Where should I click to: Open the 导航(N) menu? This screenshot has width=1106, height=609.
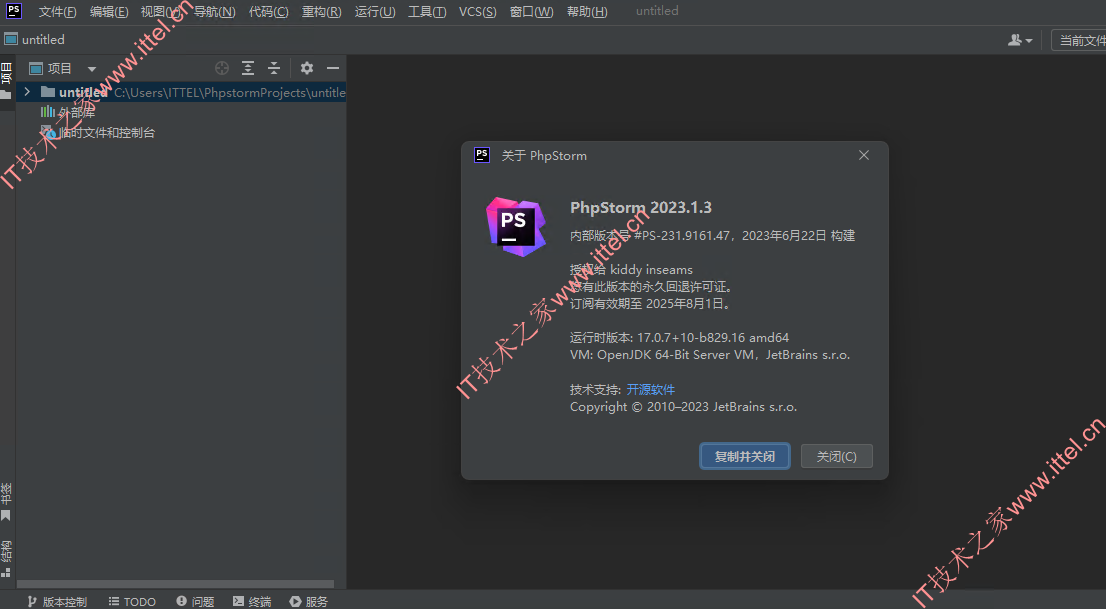point(214,11)
